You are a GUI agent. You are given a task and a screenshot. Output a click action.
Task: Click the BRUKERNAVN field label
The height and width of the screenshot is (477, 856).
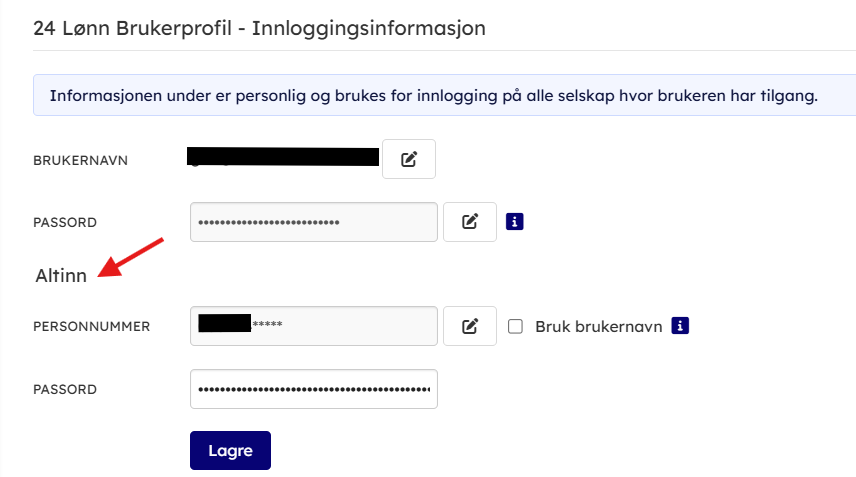80,160
